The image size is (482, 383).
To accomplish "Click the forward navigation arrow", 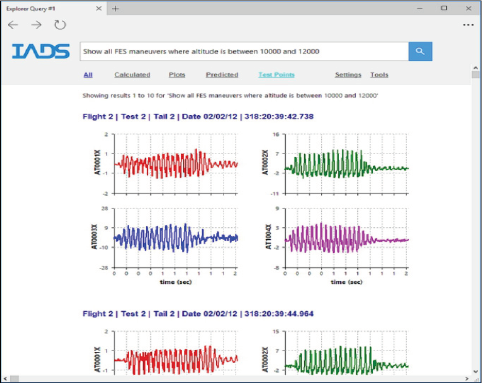I will 36,25.
